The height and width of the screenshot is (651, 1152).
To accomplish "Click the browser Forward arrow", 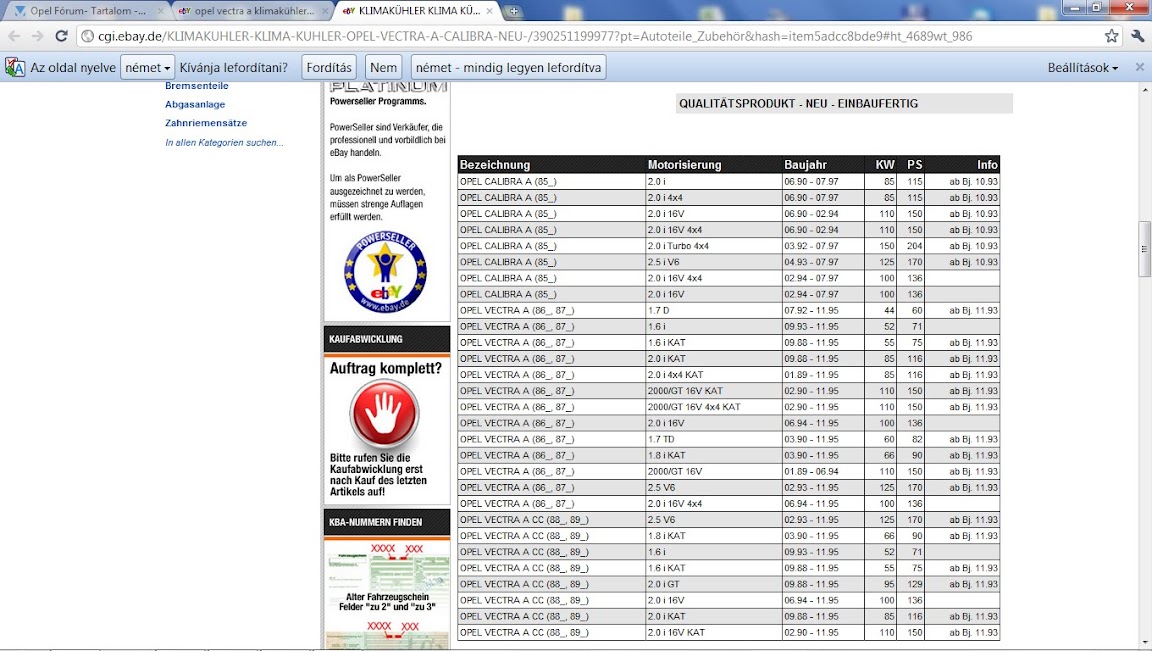I will pyautogui.click(x=37, y=36).
